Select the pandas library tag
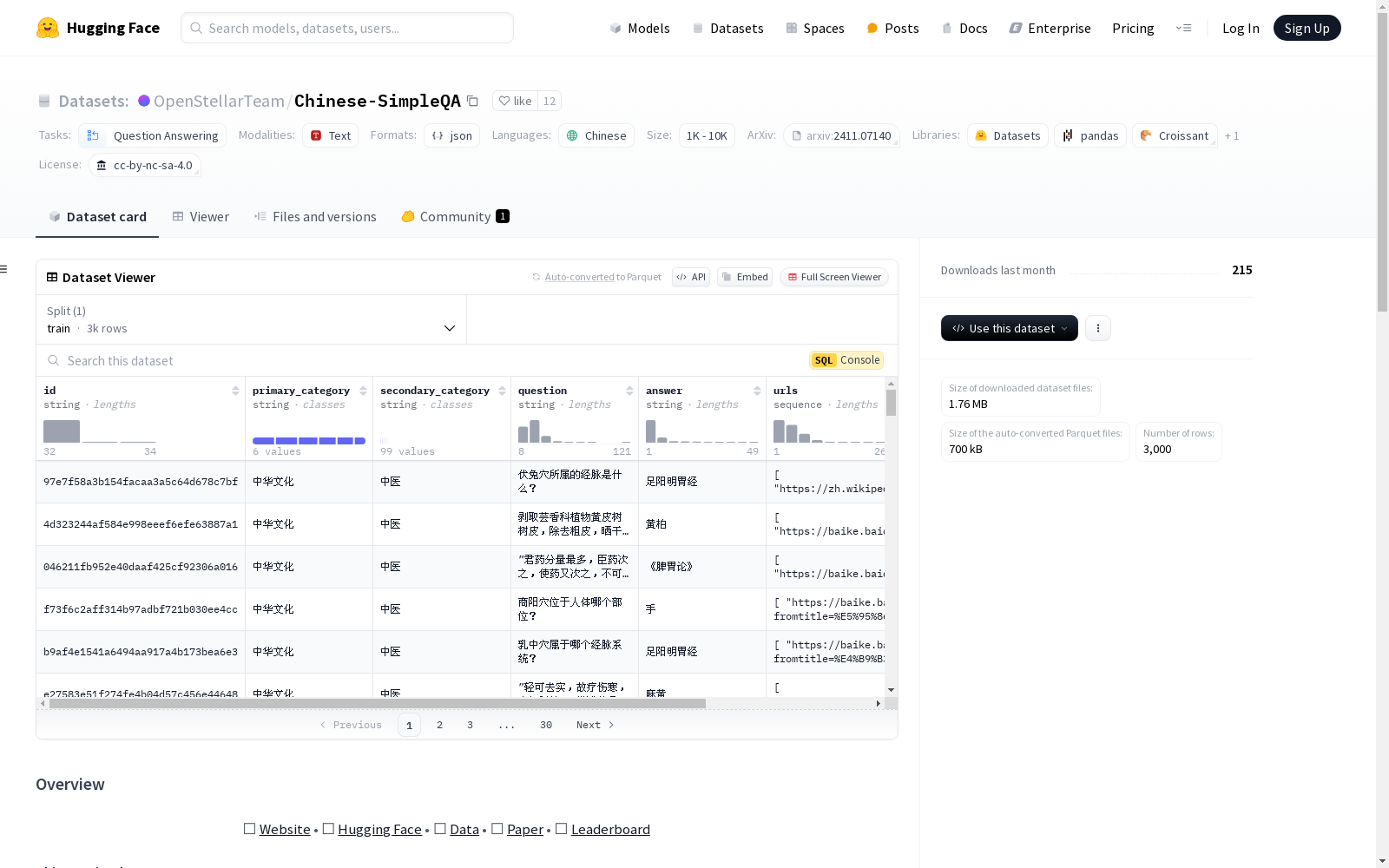This screenshot has width=1389, height=868. [1090, 135]
